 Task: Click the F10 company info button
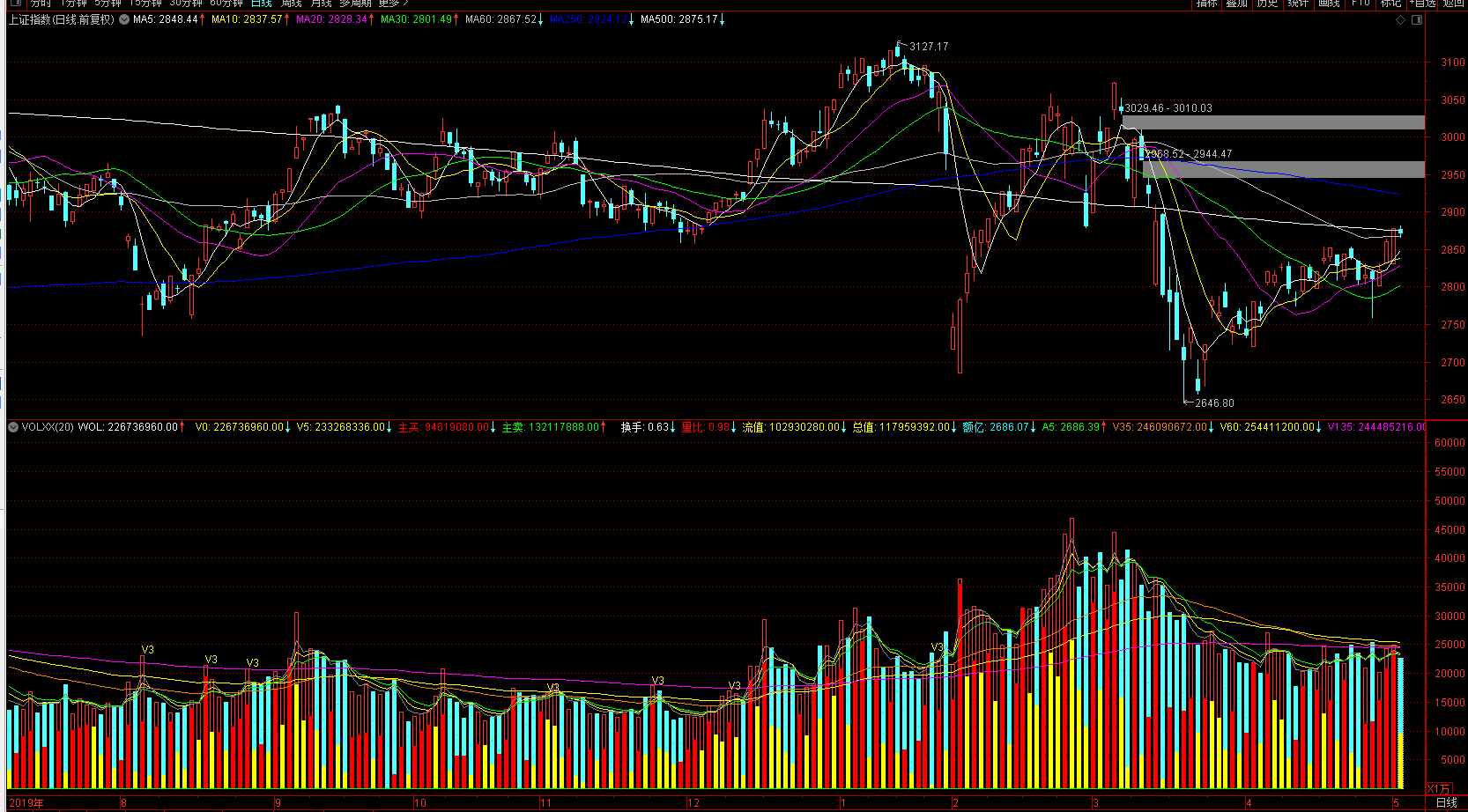pos(1360,4)
